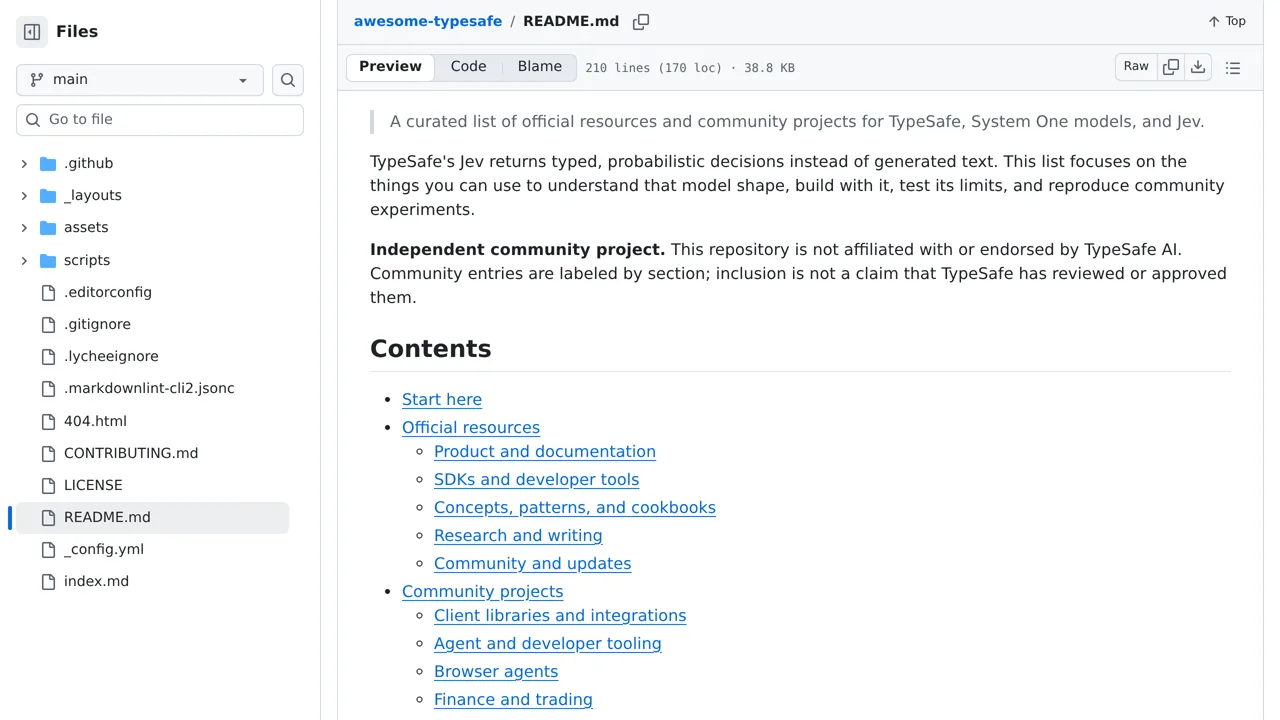The width and height of the screenshot is (1280, 720).
Task: Go to SDKs and developer tools
Action: (536, 479)
